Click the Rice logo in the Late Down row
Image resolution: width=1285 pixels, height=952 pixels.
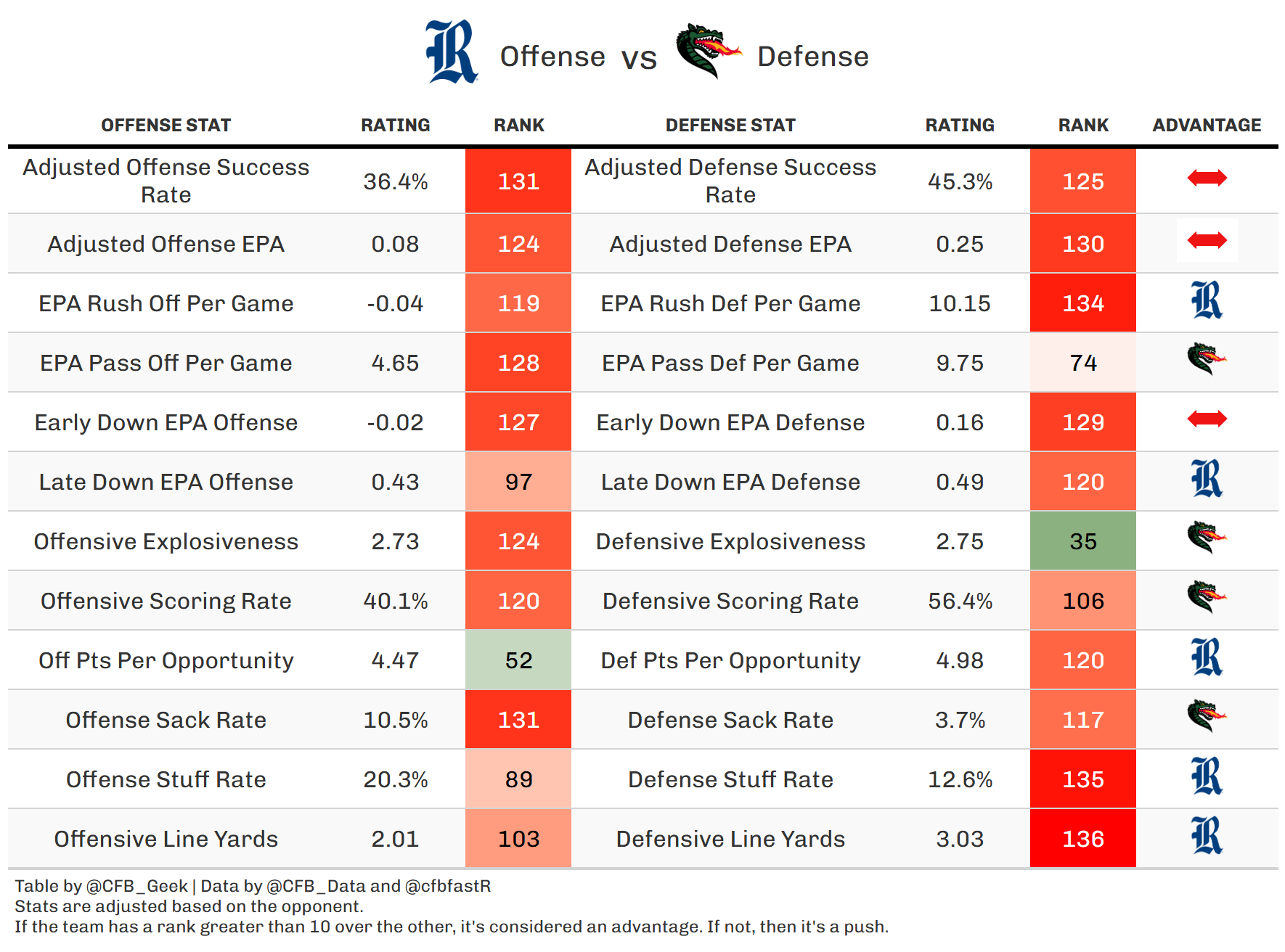[x=1207, y=479]
